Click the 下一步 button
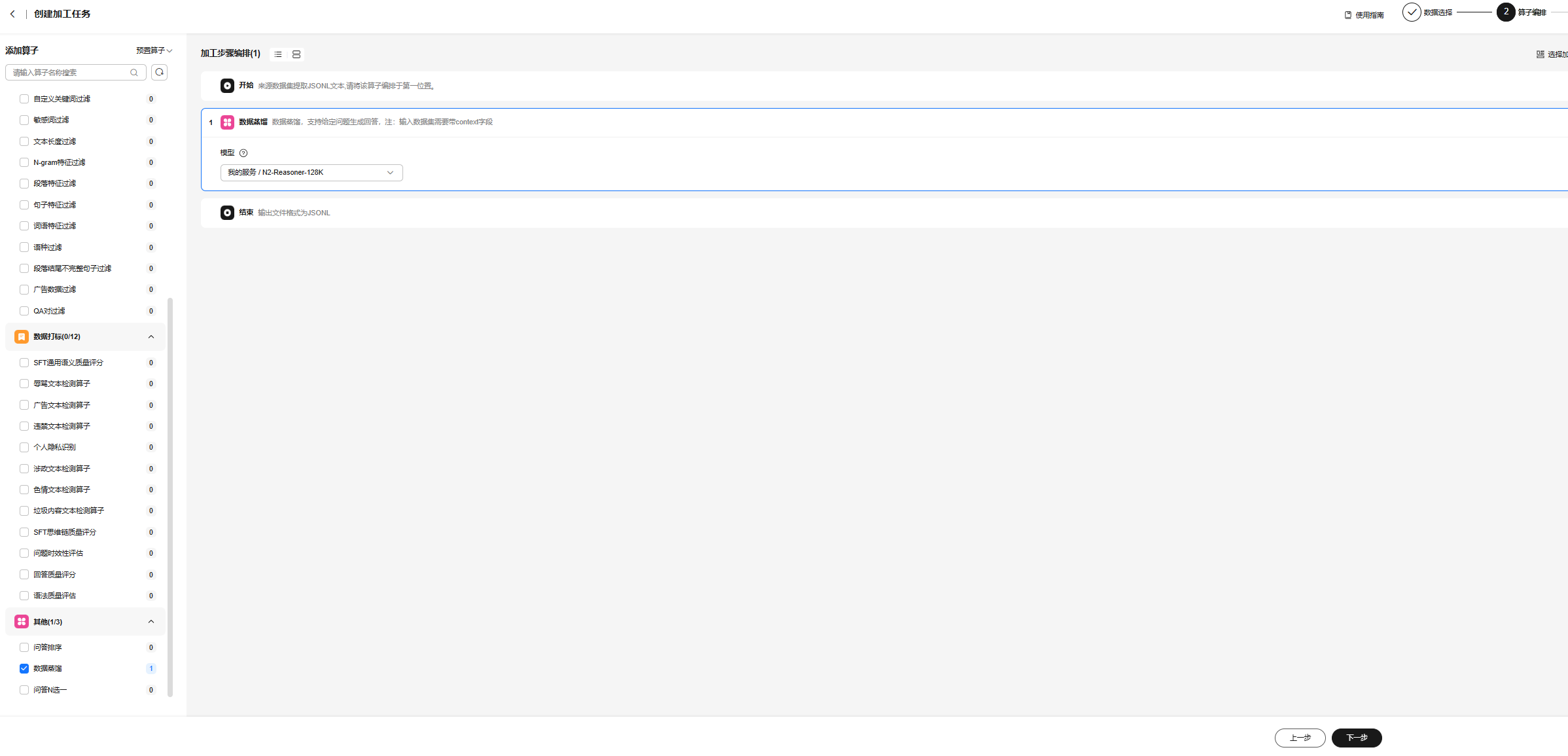 (1356, 738)
